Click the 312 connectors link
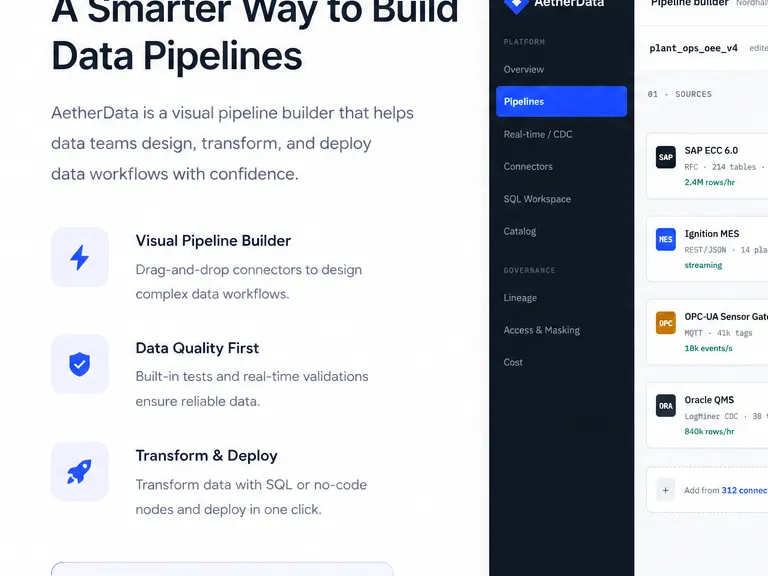 click(744, 490)
